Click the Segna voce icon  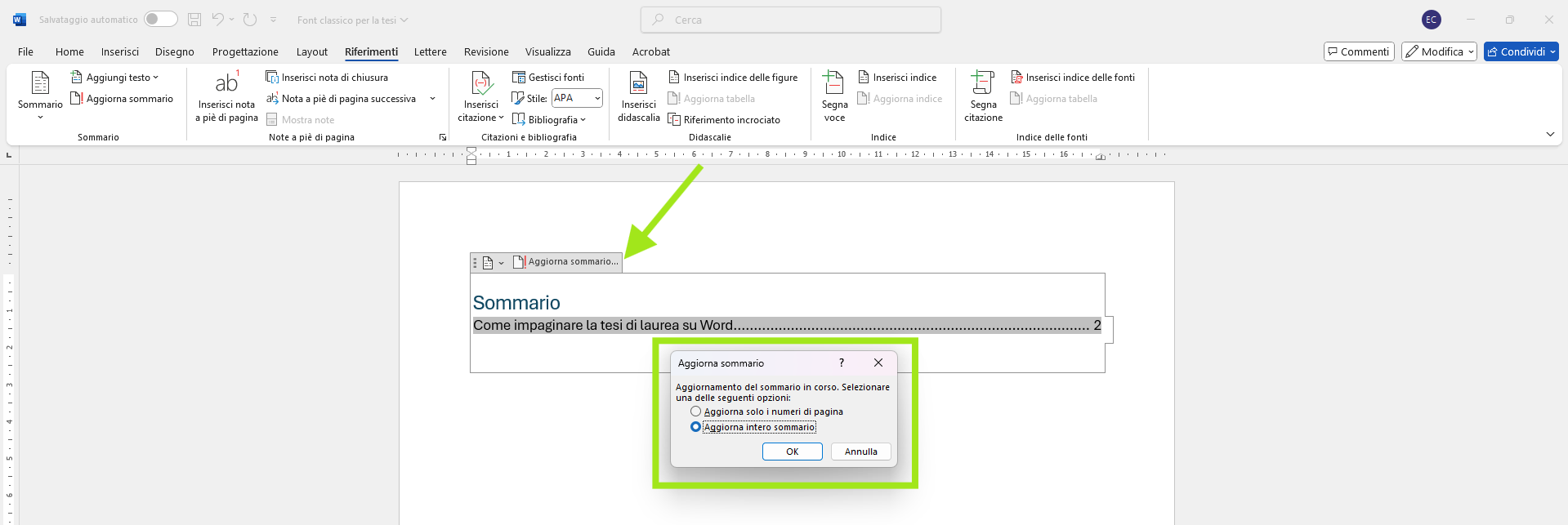tap(834, 83)
